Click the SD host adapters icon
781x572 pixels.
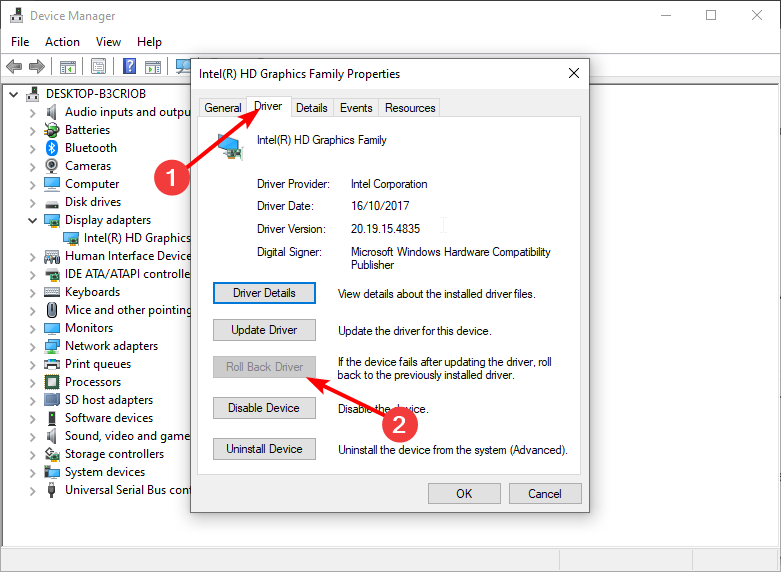52,400
